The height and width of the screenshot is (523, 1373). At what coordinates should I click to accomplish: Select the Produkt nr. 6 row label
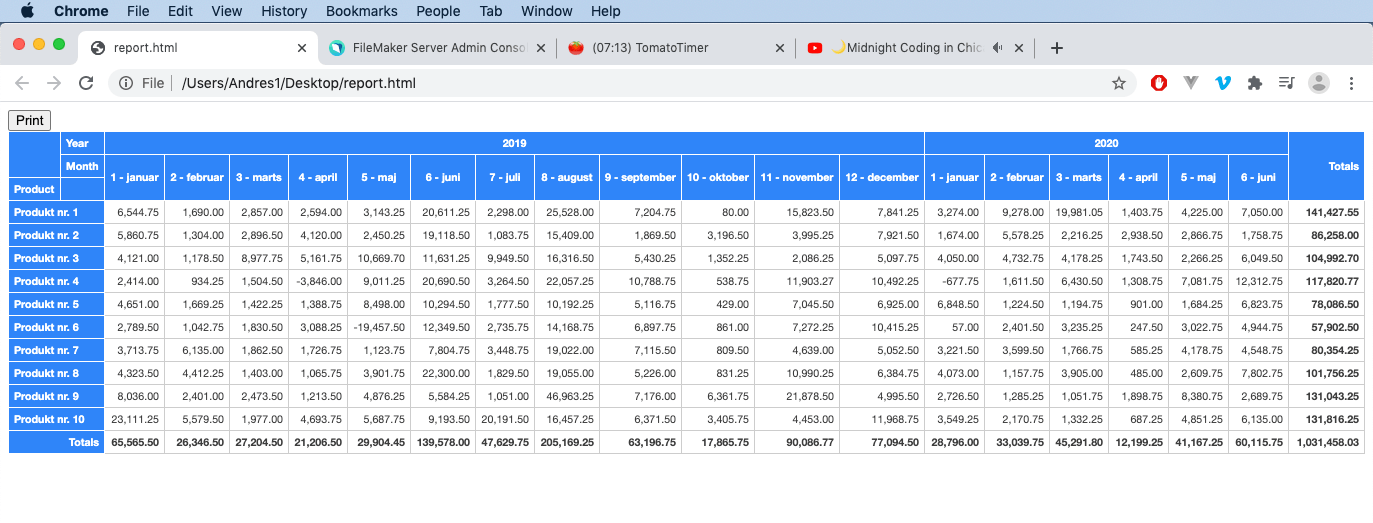(57, 327)
